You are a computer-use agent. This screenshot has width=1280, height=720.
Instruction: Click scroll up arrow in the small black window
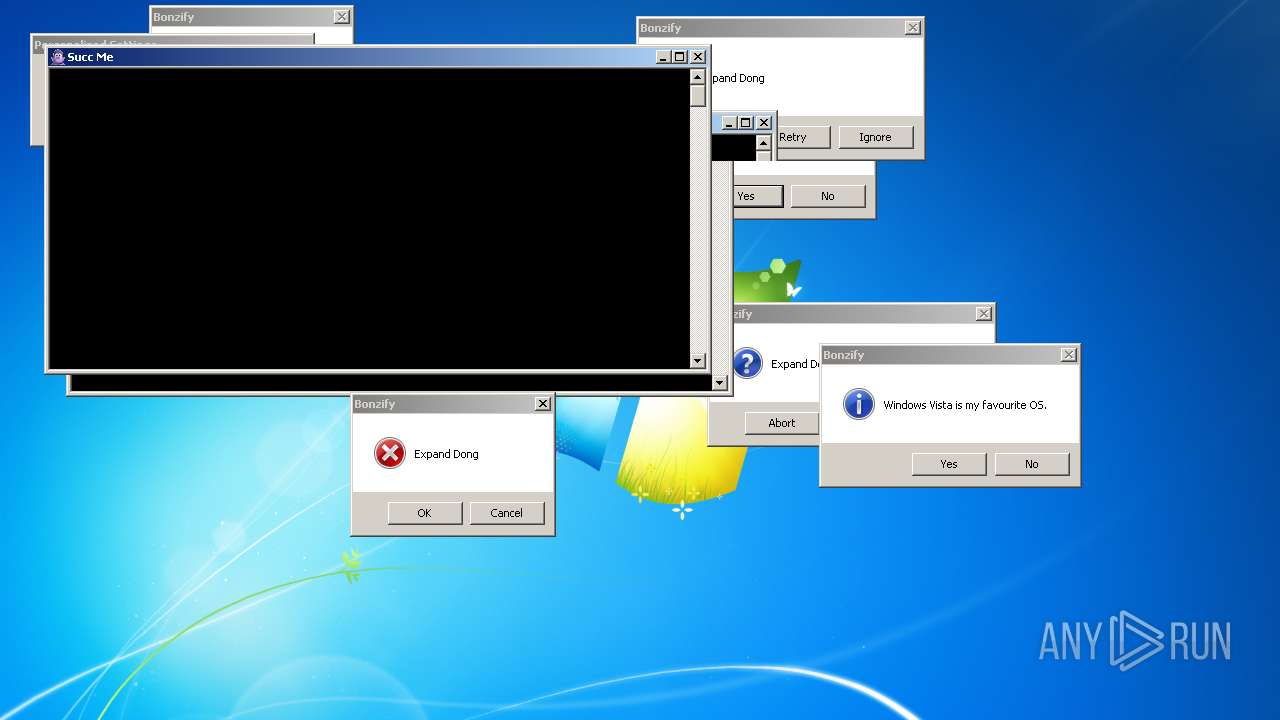765,142
